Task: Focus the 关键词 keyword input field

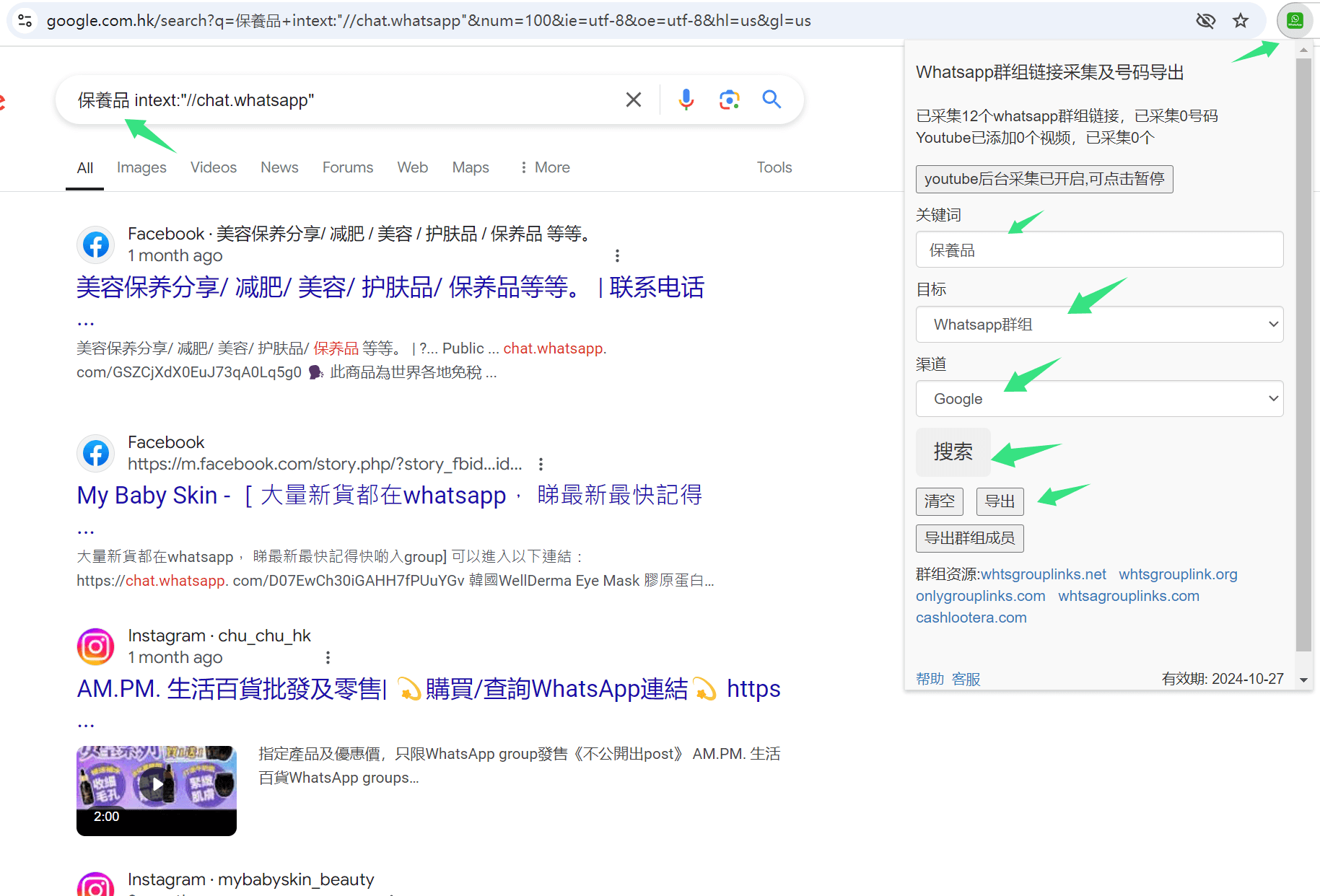Action: click(x=1099, y=250)
